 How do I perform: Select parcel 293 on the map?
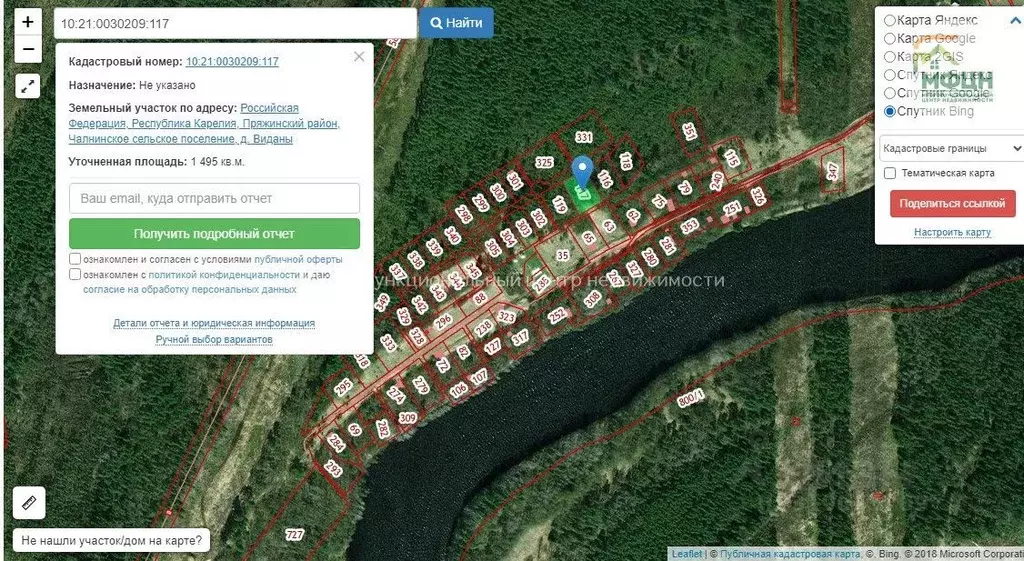[333, 468]
